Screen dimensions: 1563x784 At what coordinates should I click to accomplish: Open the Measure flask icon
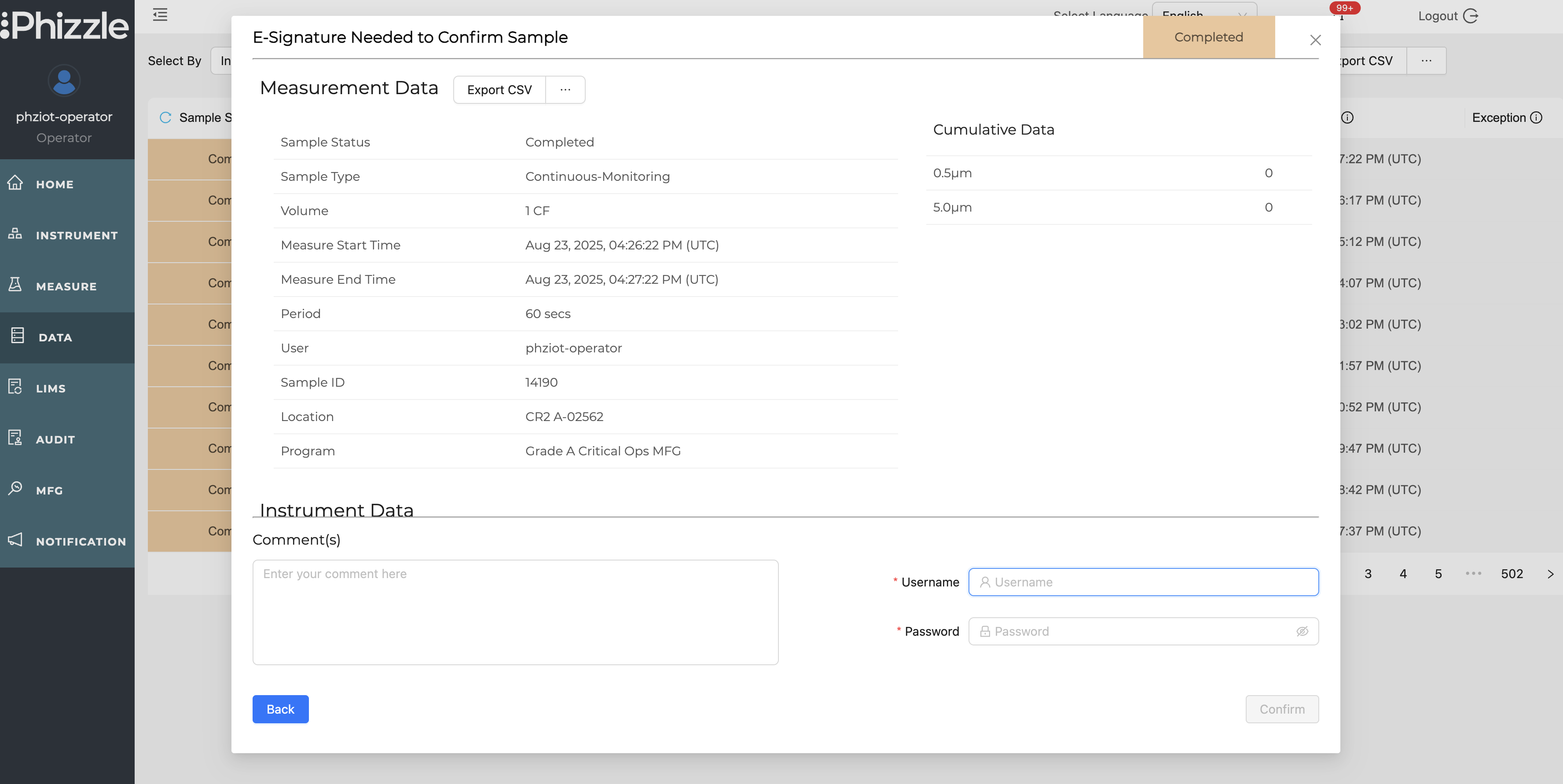[15, 285]
